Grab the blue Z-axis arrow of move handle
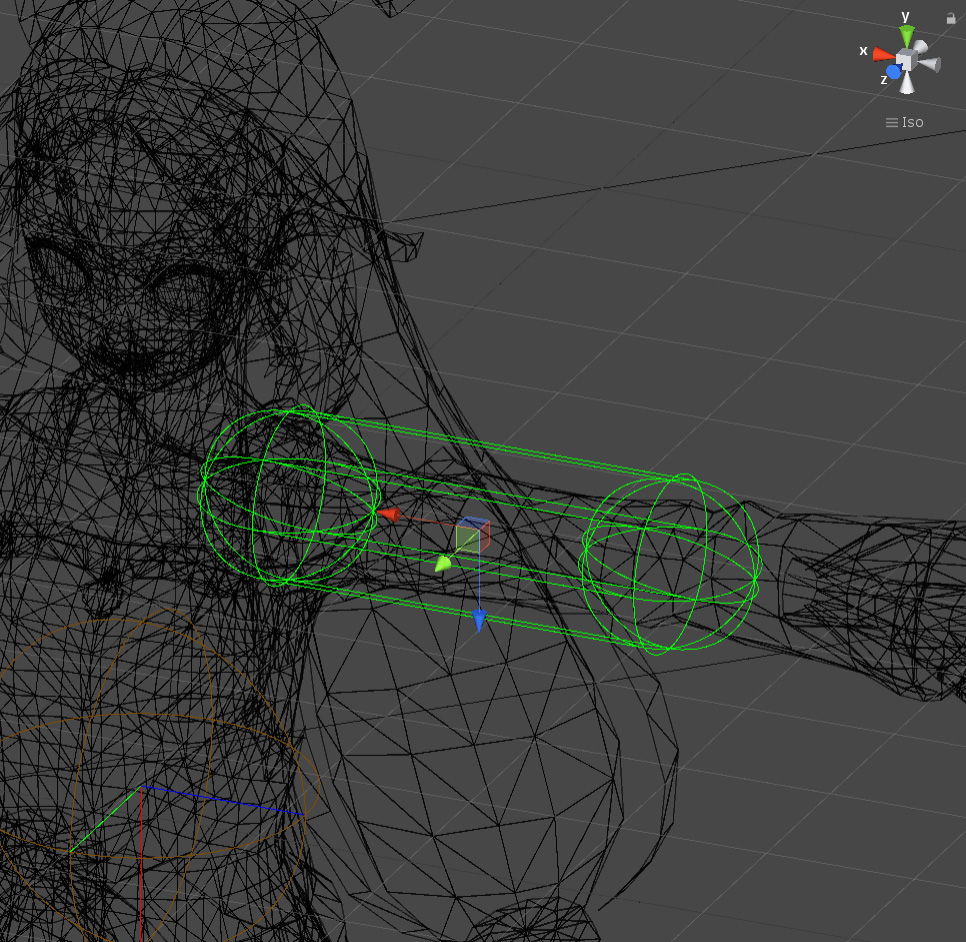966x942 pixels. [x=479, y=620]
